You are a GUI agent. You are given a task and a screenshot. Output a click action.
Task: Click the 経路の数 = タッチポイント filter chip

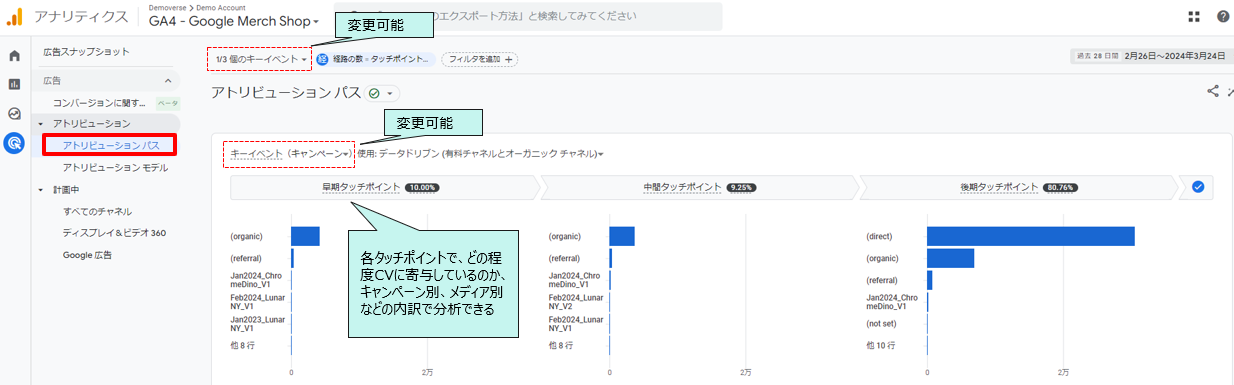click(375, 60)
